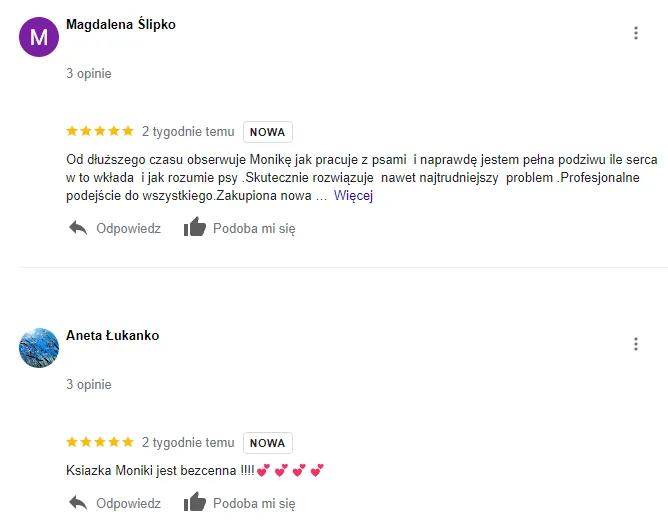The width and height of the screenshot is (668, 527).
Task: Click NOWA badge on Magdalena's review
Action: pos(268,132)
